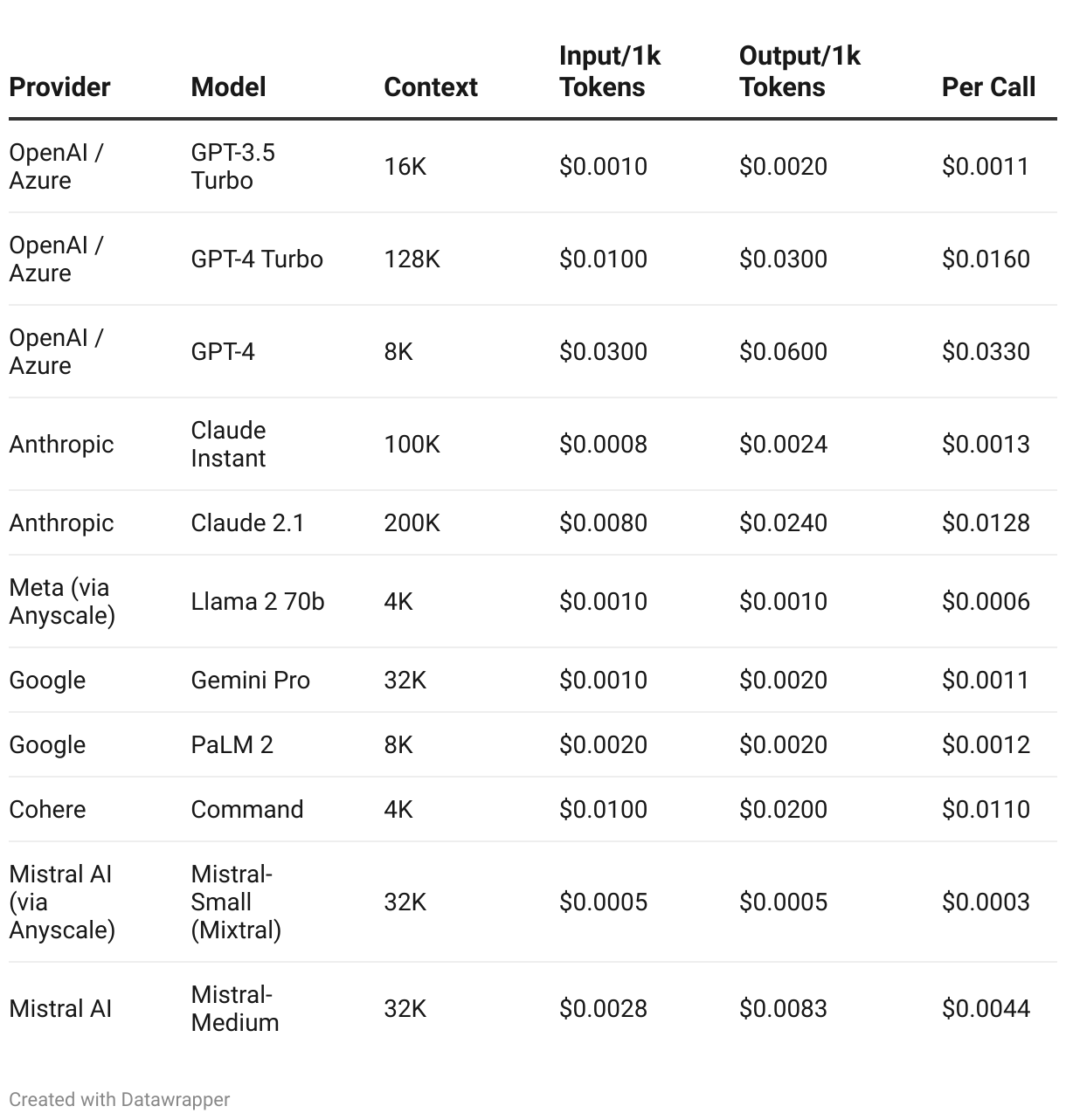Select the $0.0083 output price cell
The image size is (1066, 1120).
783,1008
